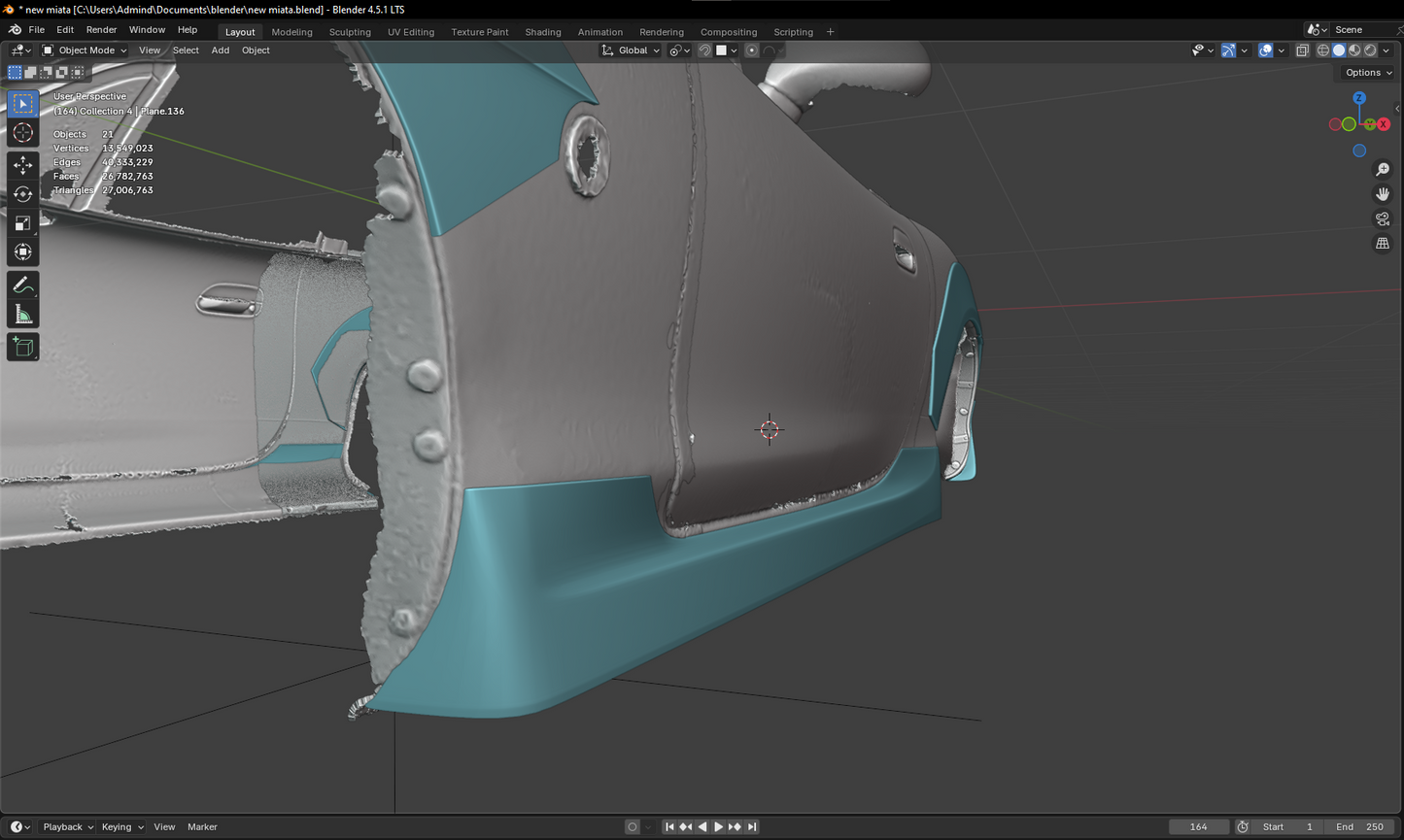
Task: Select the Cursor tool in toolbar
Action: pyautogui.click(x=22, y=133)
